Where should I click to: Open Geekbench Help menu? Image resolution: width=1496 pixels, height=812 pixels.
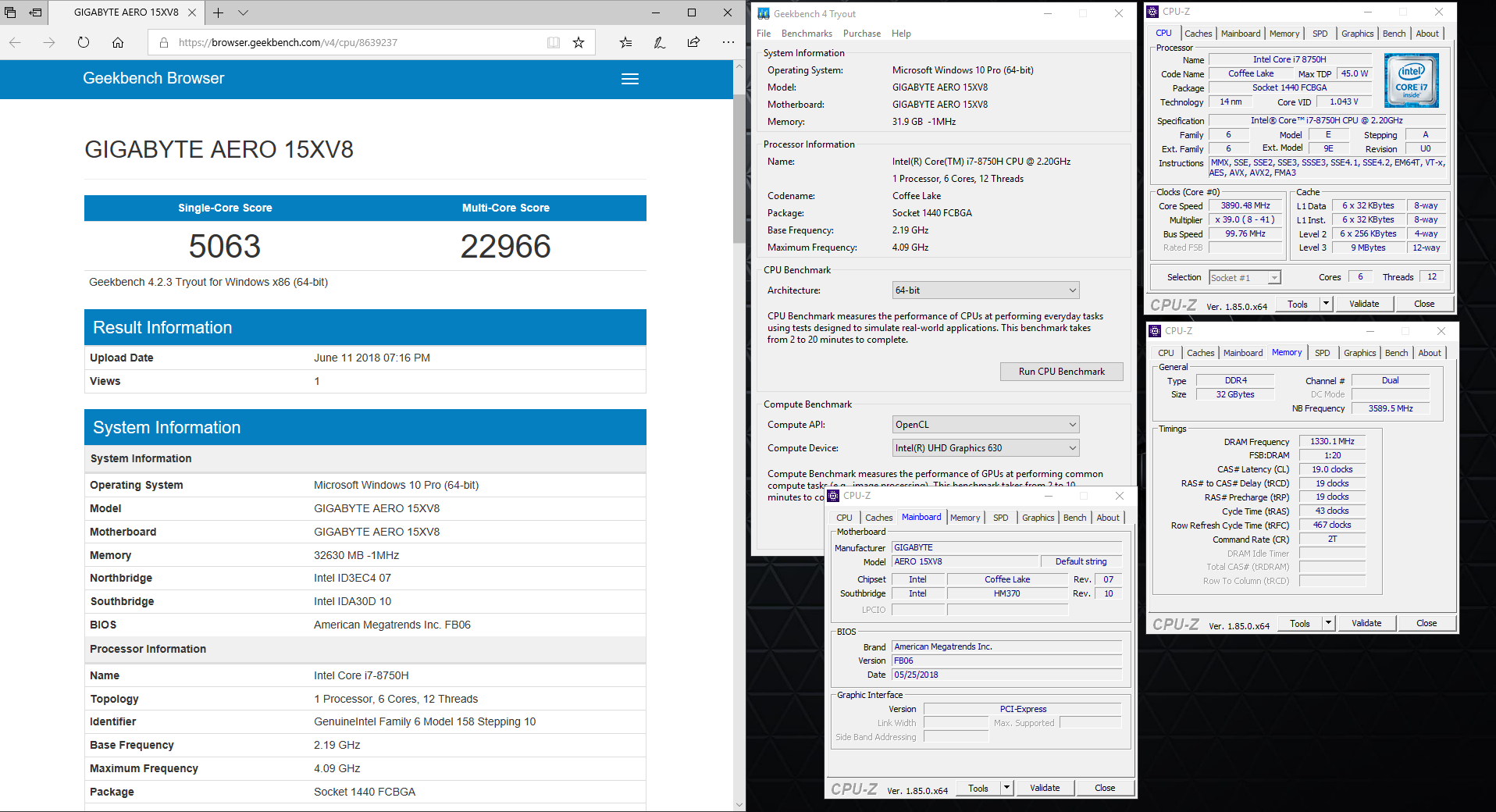coord(901,34)
